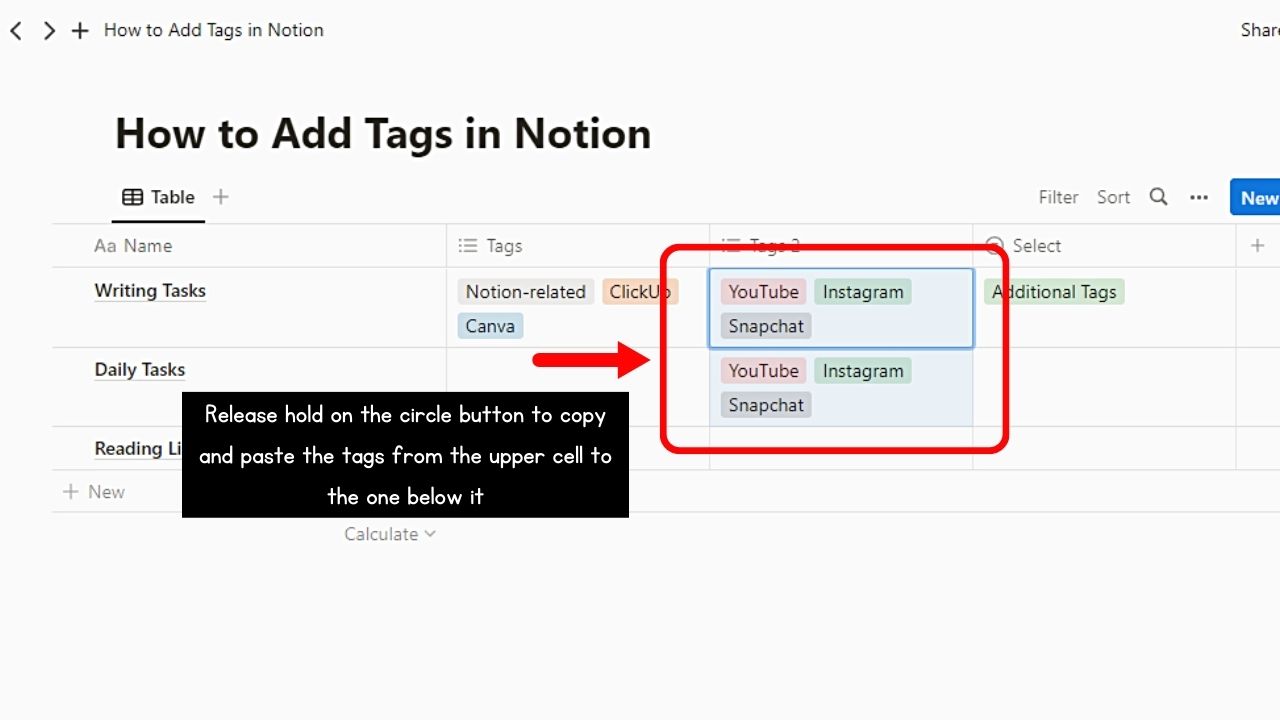Click the plus icon next to the Table tab
1280x720 pixels.
(220, 197)
